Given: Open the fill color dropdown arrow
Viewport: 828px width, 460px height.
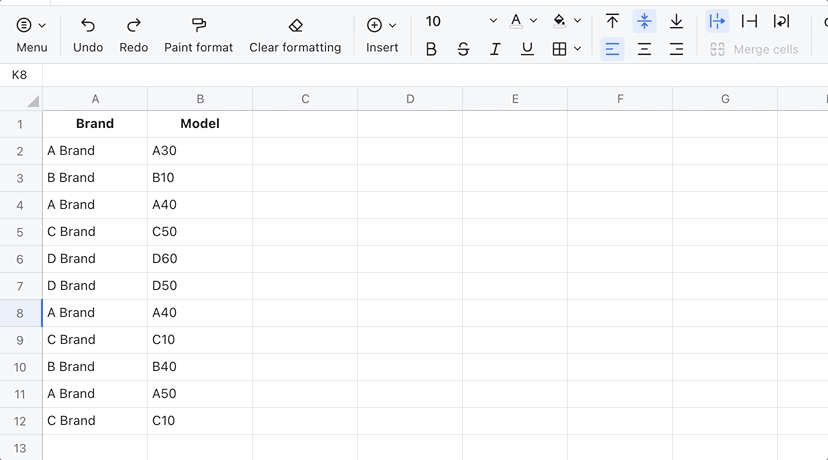Looking at the screenshot, I should 578,21.
